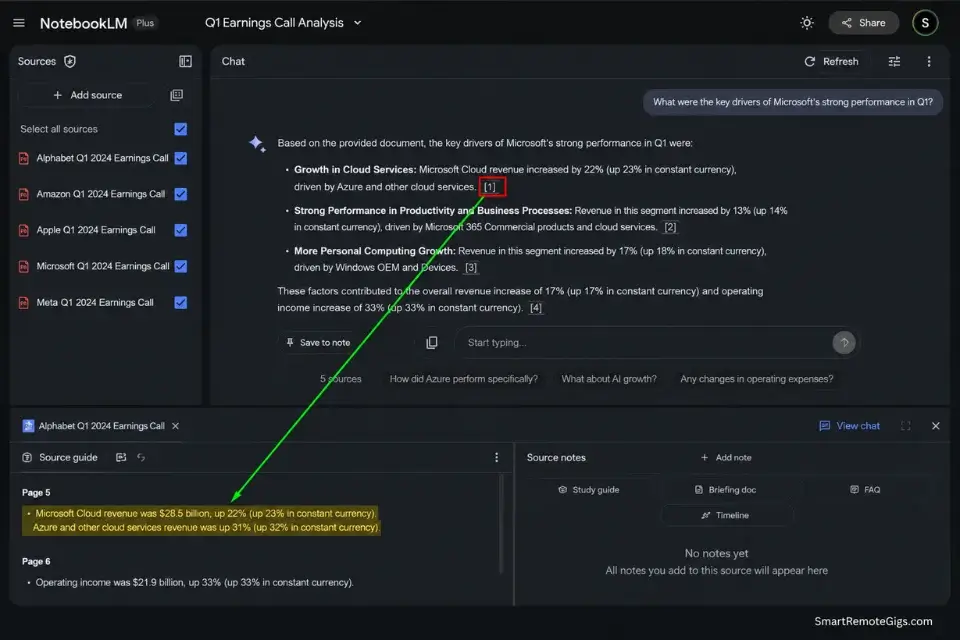Toggle the Select all sources checkbox

181,129
